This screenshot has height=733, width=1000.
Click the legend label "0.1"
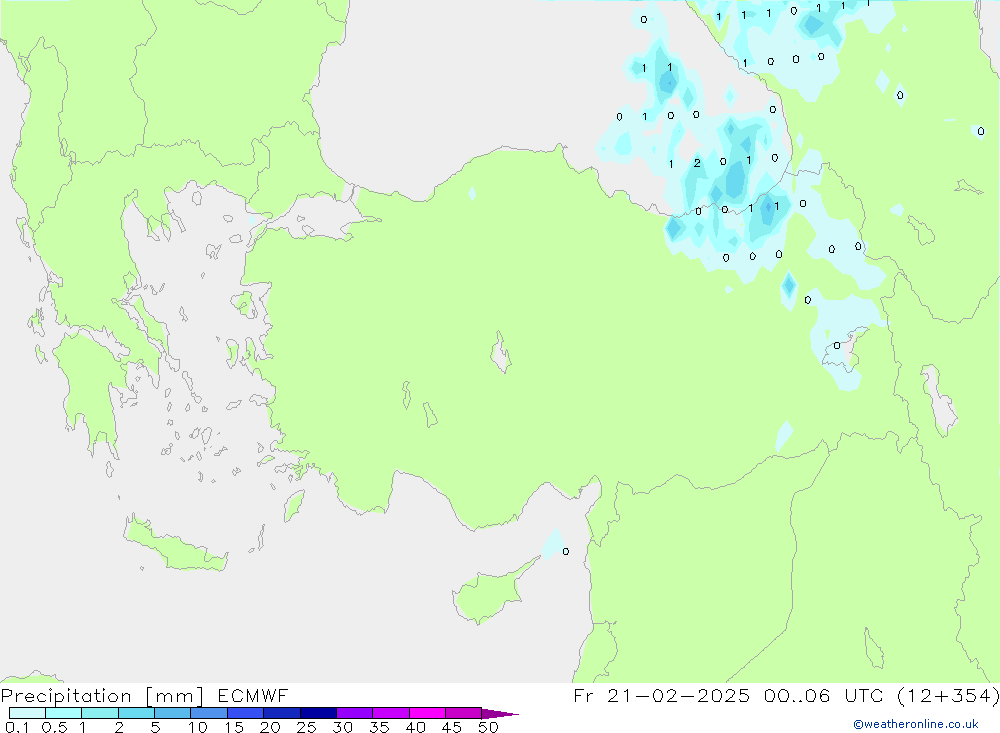(17, 727)
